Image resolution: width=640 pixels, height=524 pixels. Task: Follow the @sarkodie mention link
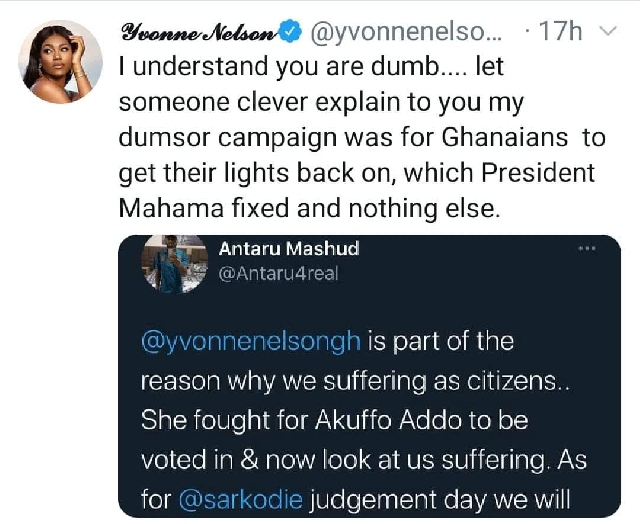point(241,500)
